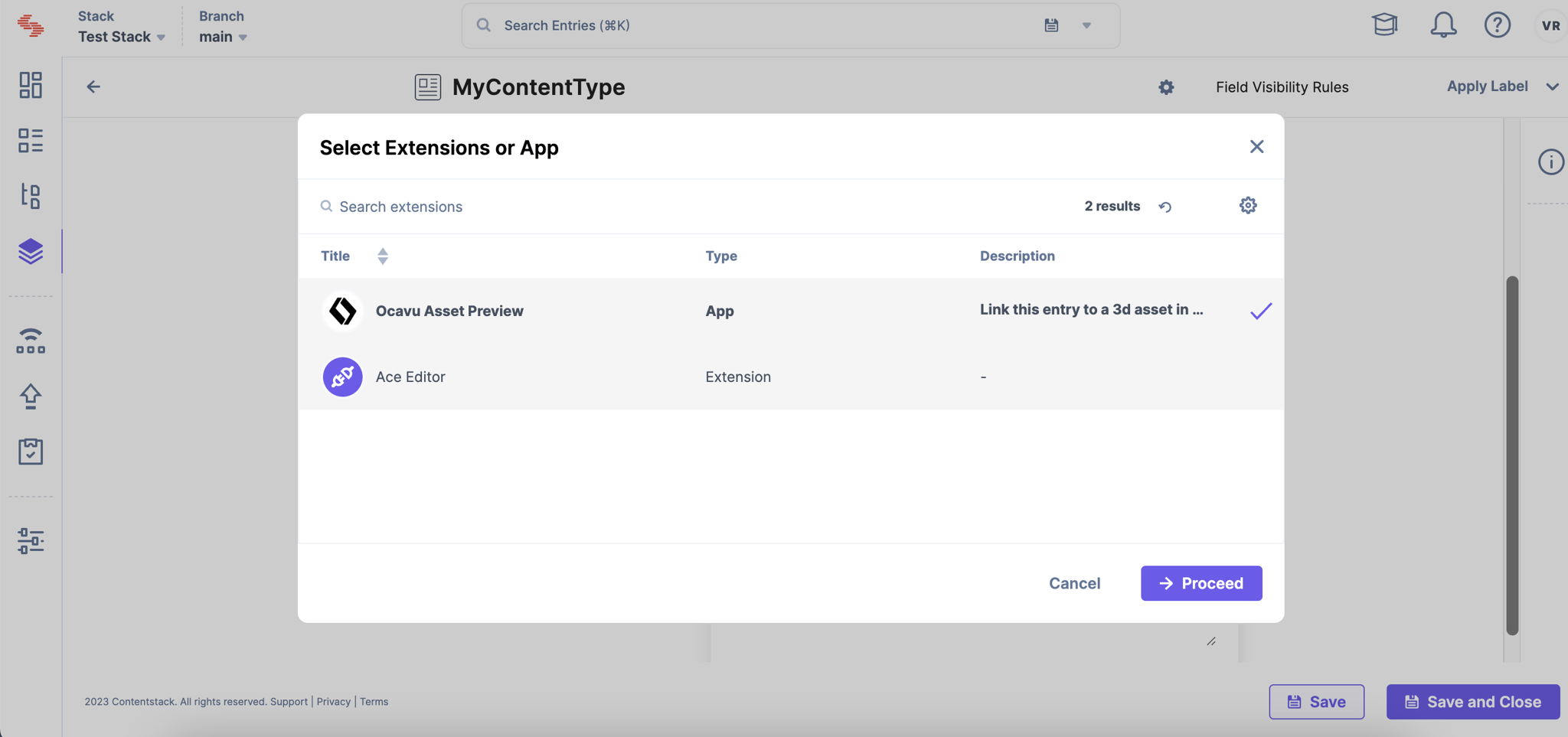1568x737 pixels.
Task: Open the Releases upload-arrow icon in the sidebar
Action: pyautogui.click(x=31, y=396)
